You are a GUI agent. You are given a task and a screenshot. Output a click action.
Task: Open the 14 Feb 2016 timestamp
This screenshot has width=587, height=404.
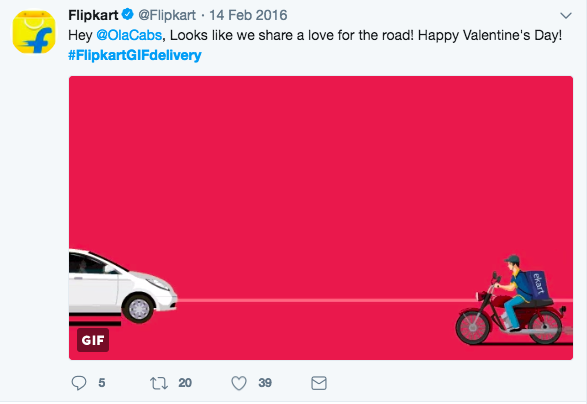(248, 15)
